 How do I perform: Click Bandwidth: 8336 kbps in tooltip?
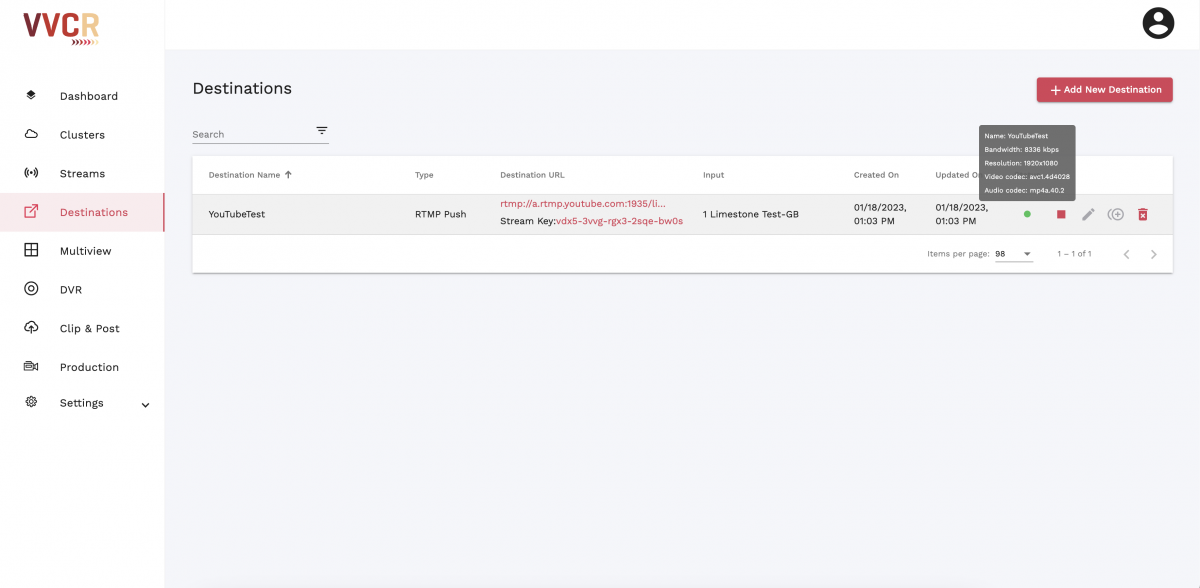click(x=1021, y=149)
